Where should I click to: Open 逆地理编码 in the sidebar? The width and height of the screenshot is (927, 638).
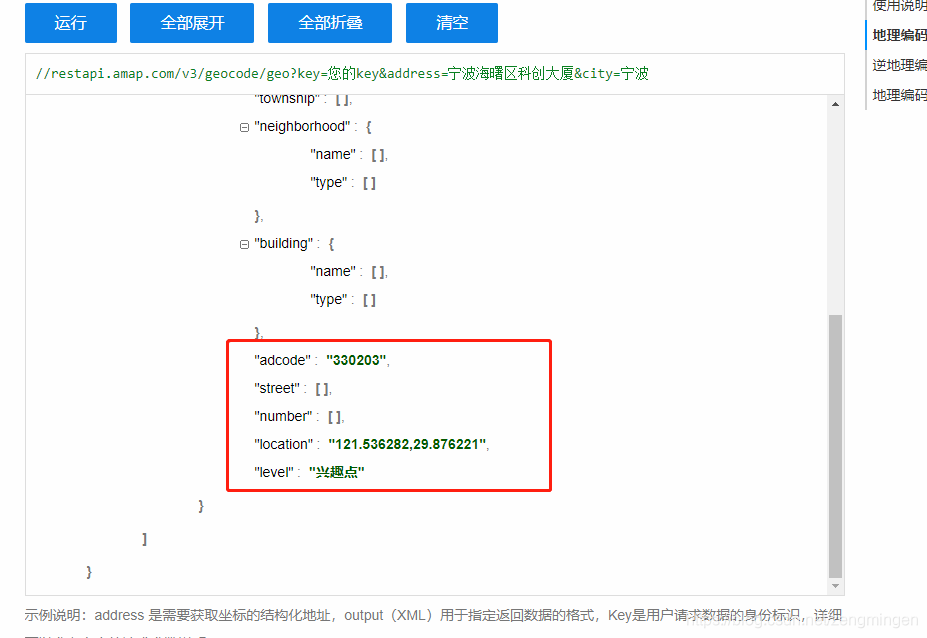coord(899,65)
